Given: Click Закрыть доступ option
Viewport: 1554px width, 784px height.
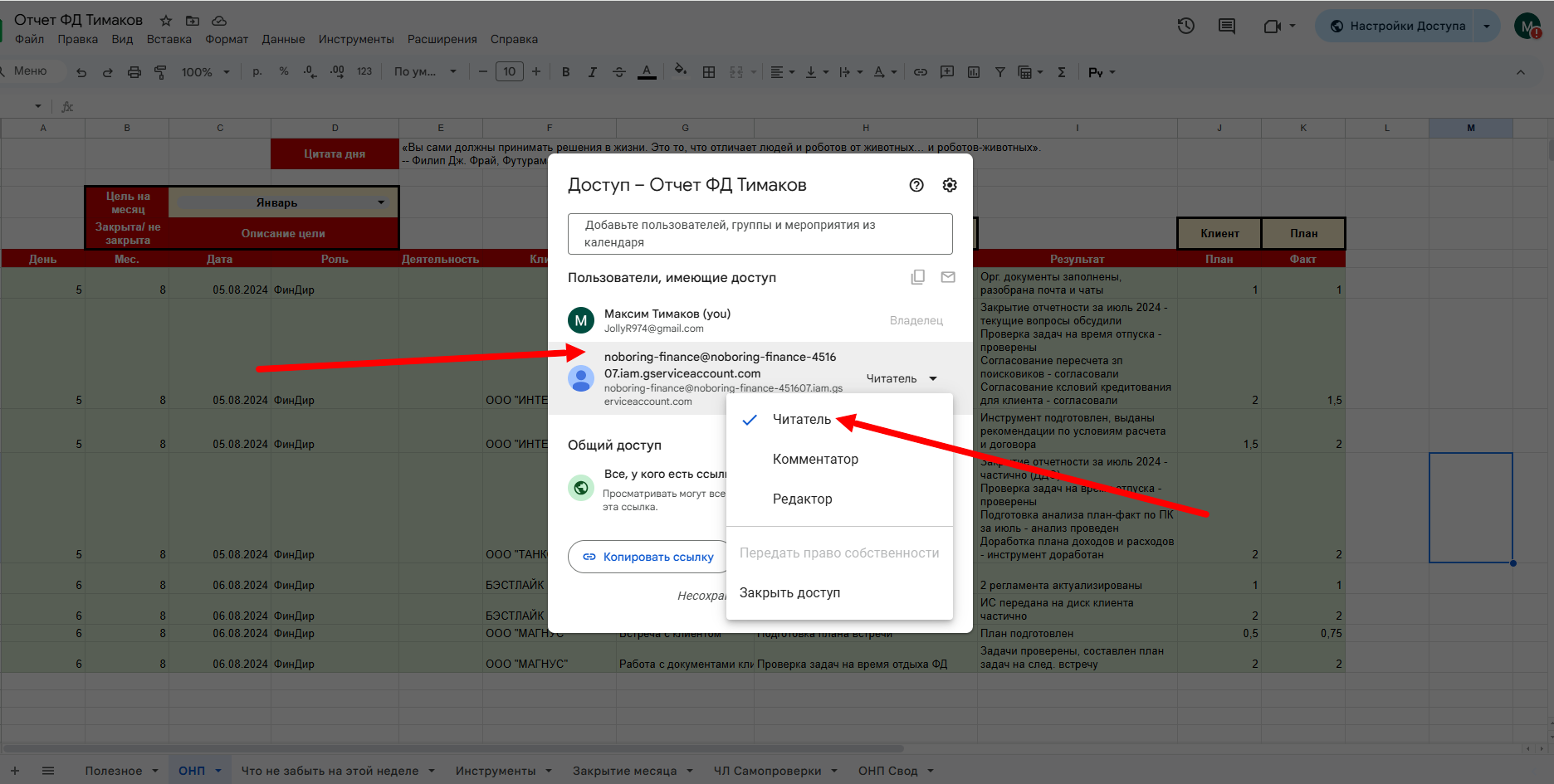Looking at the screenshot, I should click(x=789, y=593).
